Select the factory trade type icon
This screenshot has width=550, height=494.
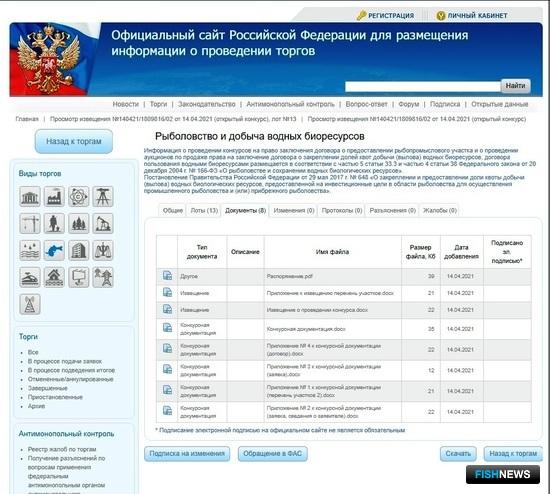(54, 196)
